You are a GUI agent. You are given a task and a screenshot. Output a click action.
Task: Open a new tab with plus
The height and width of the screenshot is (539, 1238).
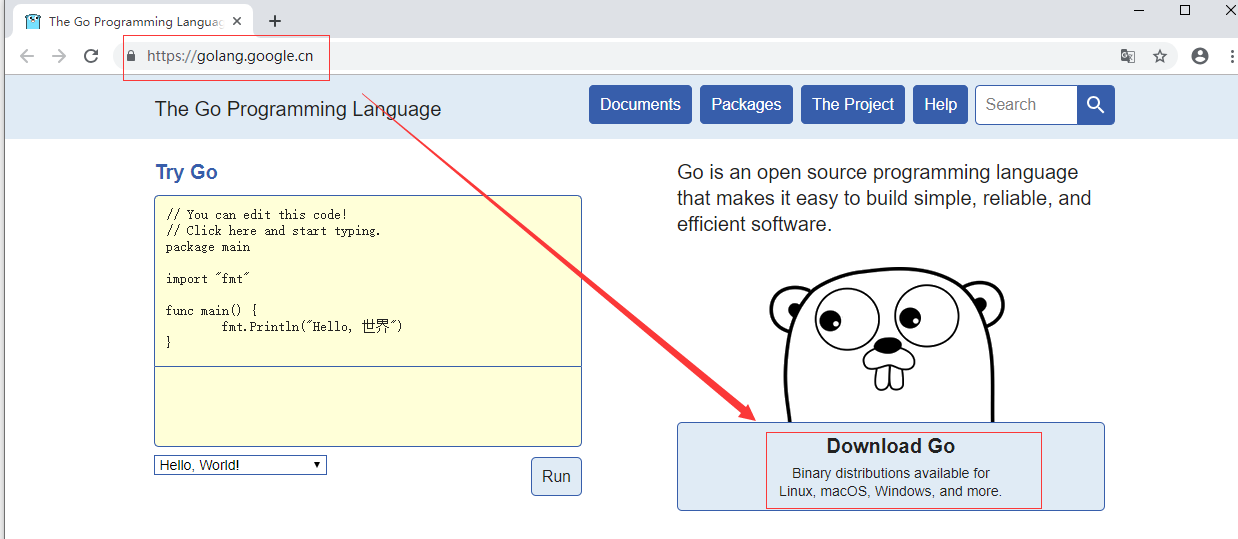[275, 21]
